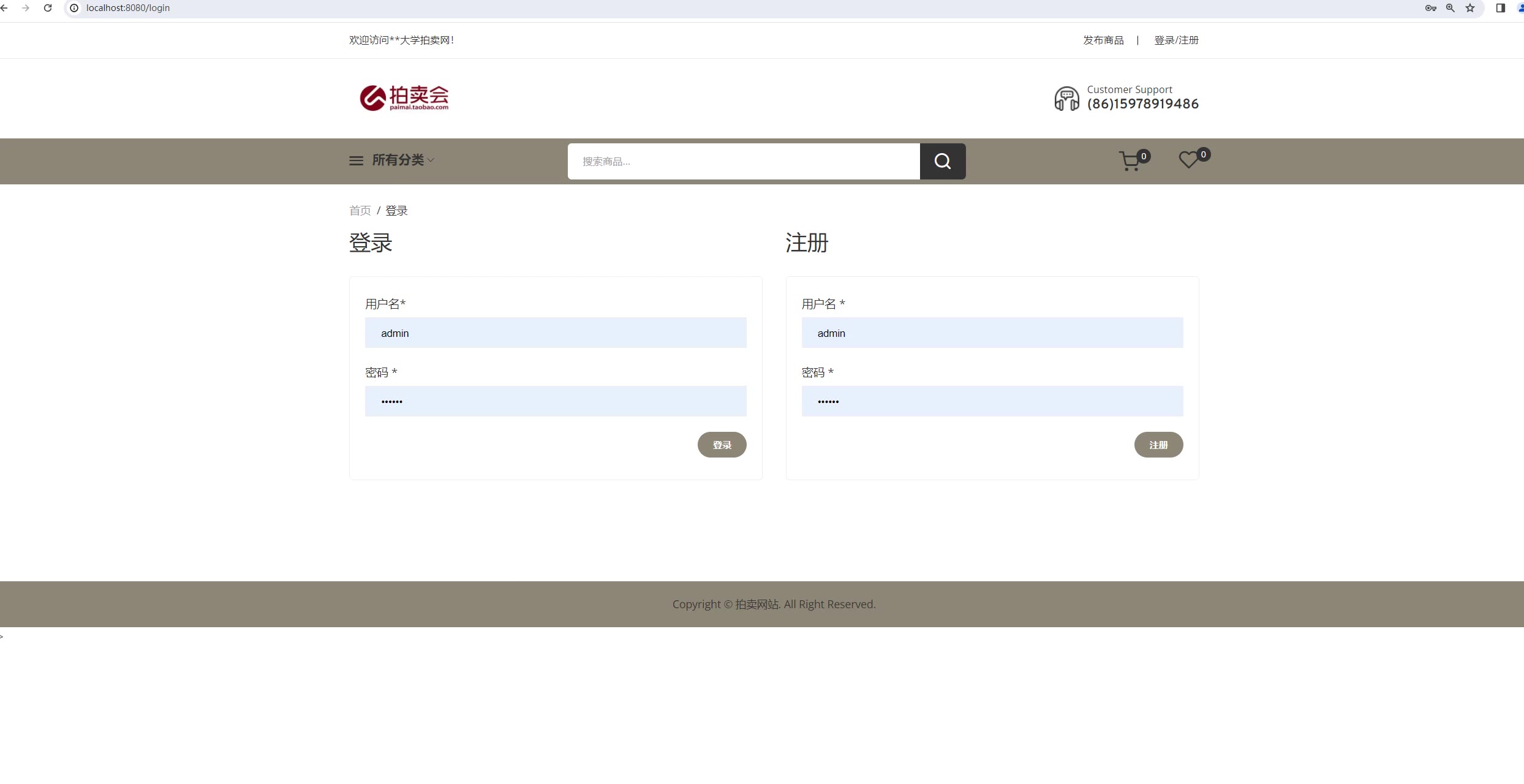Click the 注册 section heading
1524x784 pixels.
[807, 243]
